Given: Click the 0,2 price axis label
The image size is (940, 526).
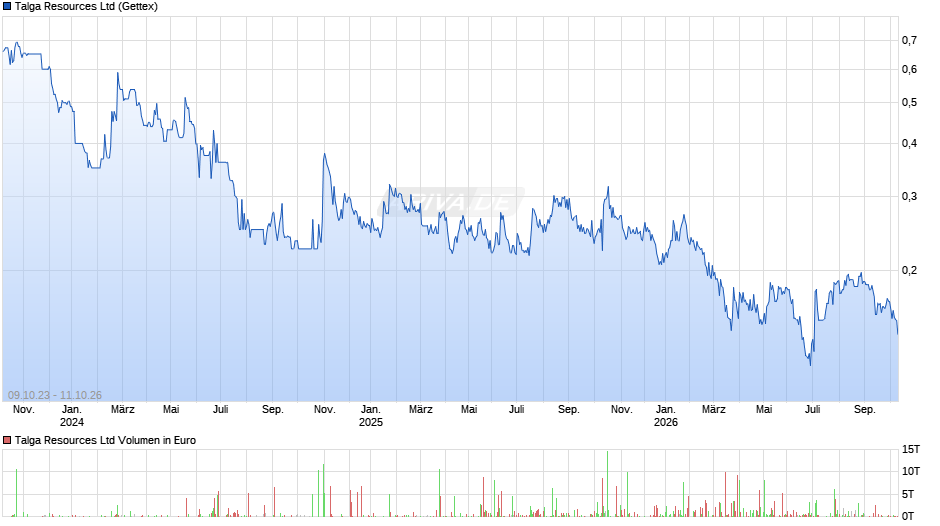Looking at the screenshot, I should (x=909, y=270).
